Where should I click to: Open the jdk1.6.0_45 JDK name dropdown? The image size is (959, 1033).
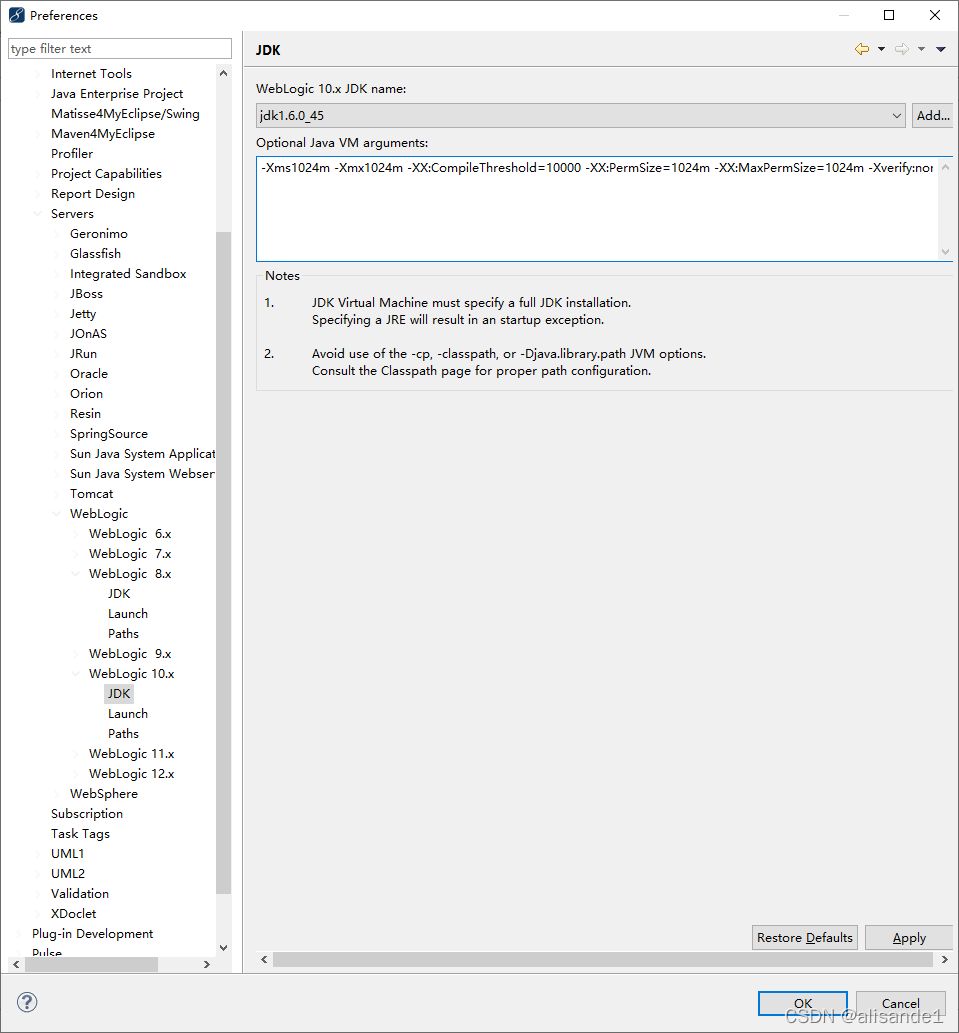pyautogui.click(x=897, y=115)
